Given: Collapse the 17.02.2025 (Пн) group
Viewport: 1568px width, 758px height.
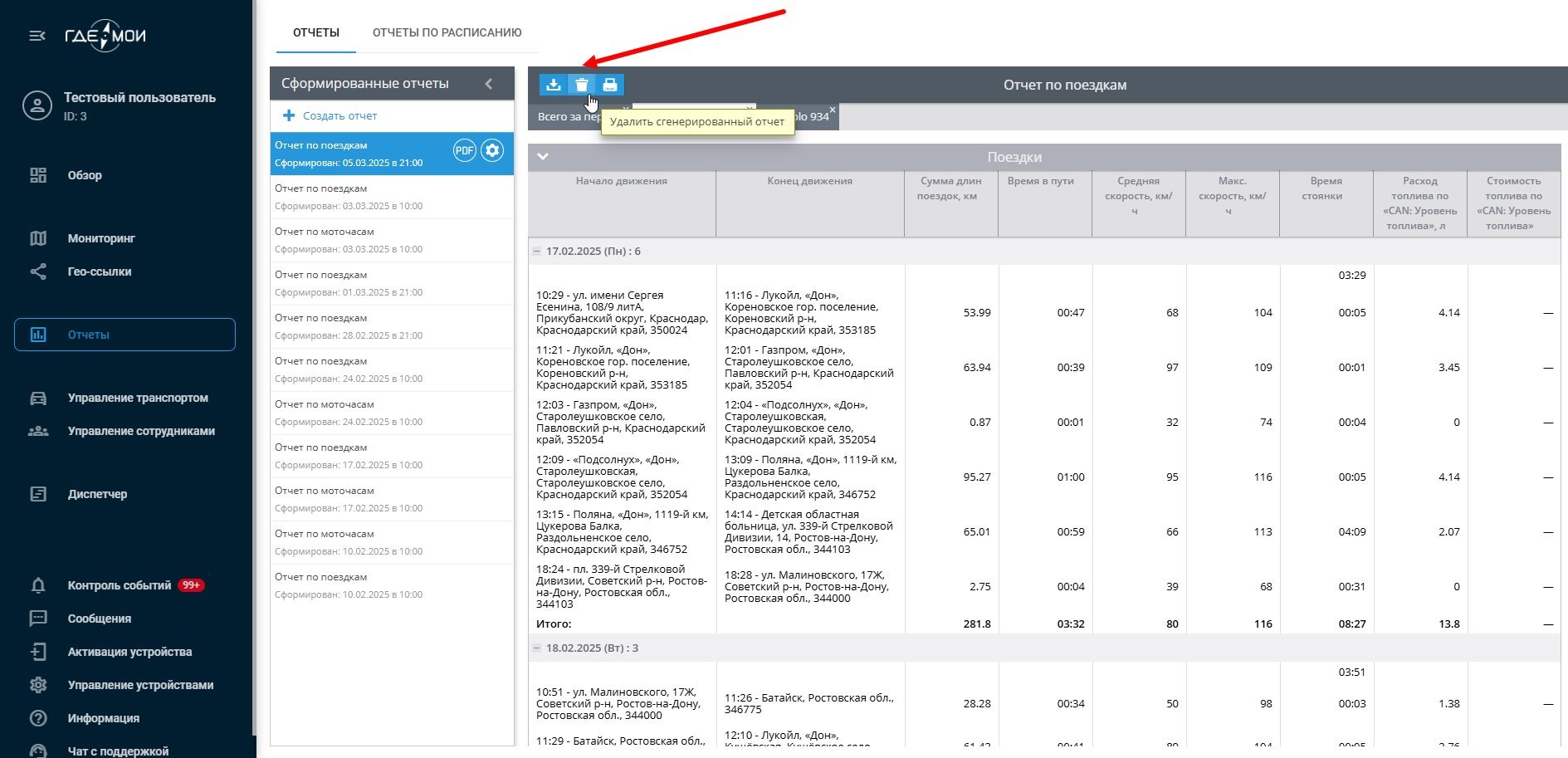Looking at the screenshot, I should pos(537,252).
